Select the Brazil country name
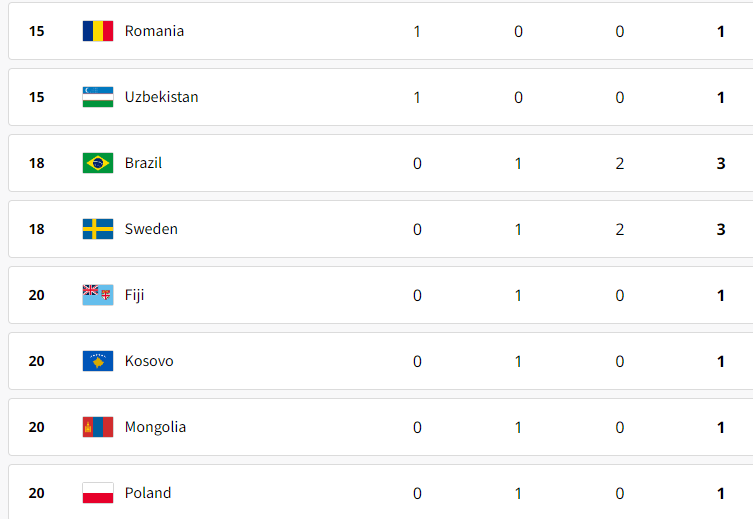Screen dimensions: 753x519 (x=143, y=163)
